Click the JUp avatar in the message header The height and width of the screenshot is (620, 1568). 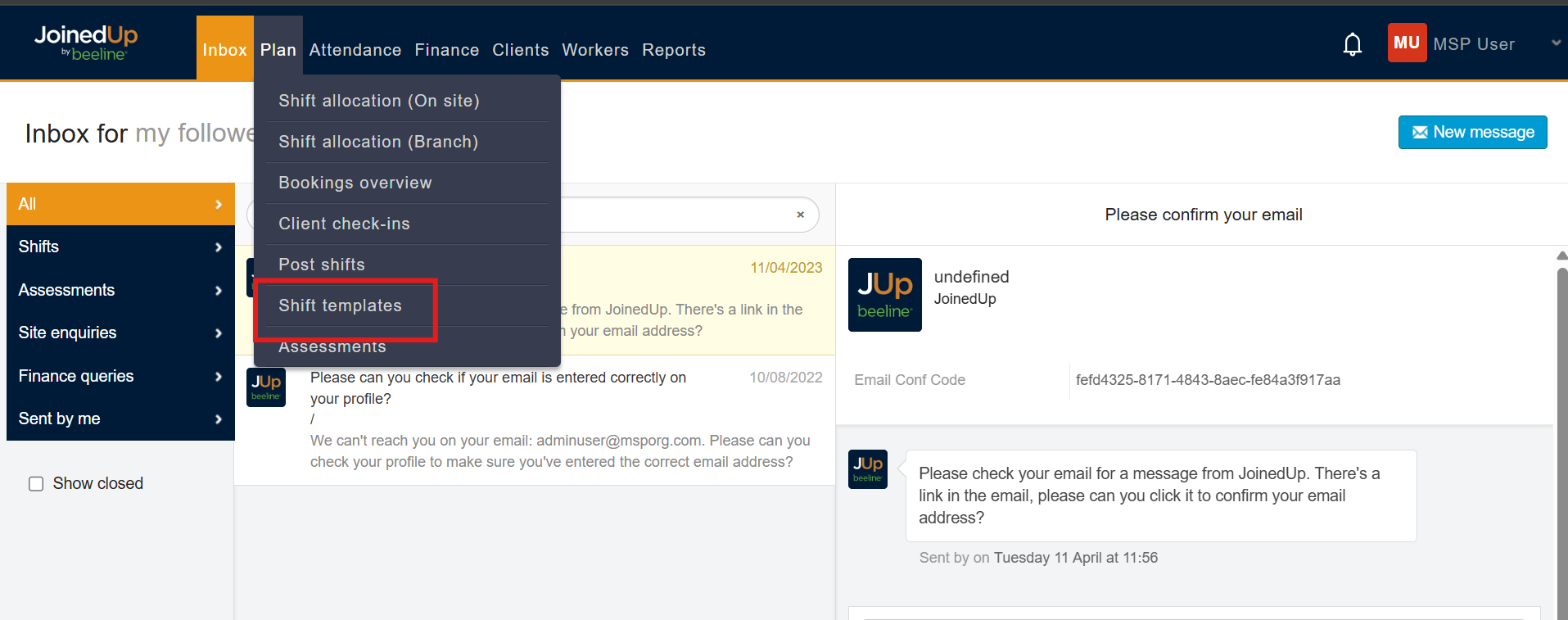[884, 295]
